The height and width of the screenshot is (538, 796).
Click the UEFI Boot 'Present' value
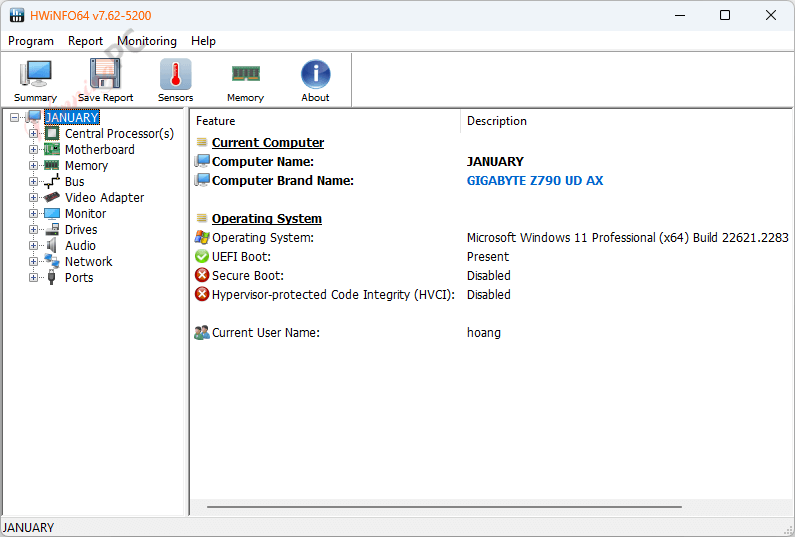click(x=487, y=257)
